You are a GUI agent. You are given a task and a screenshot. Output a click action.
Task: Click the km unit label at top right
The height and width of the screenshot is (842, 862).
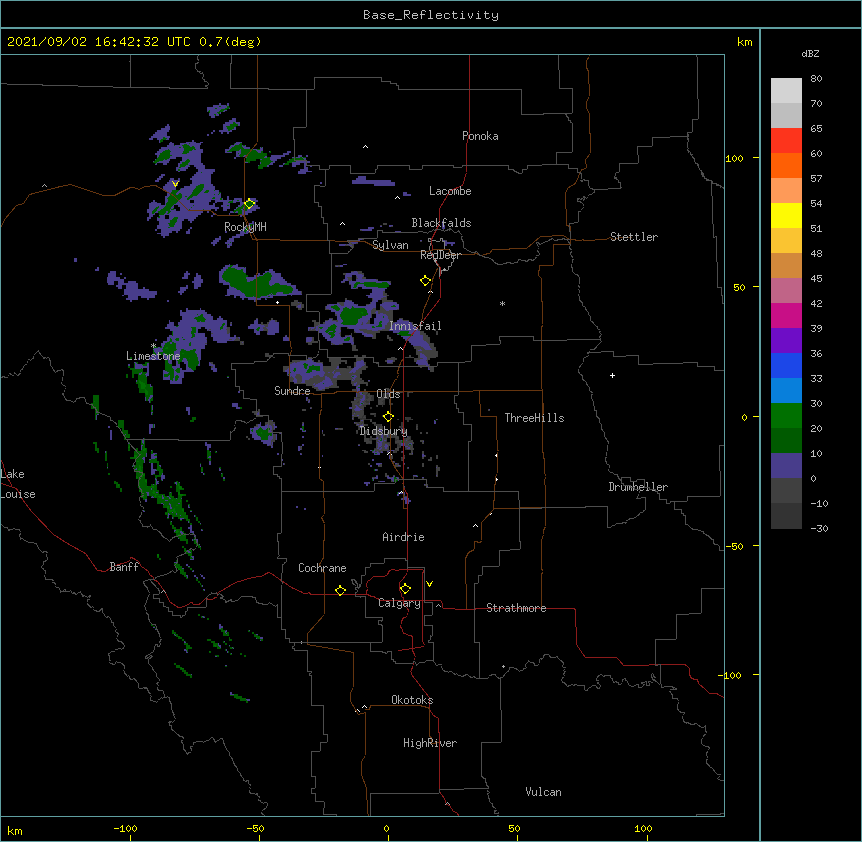[744, 42]
